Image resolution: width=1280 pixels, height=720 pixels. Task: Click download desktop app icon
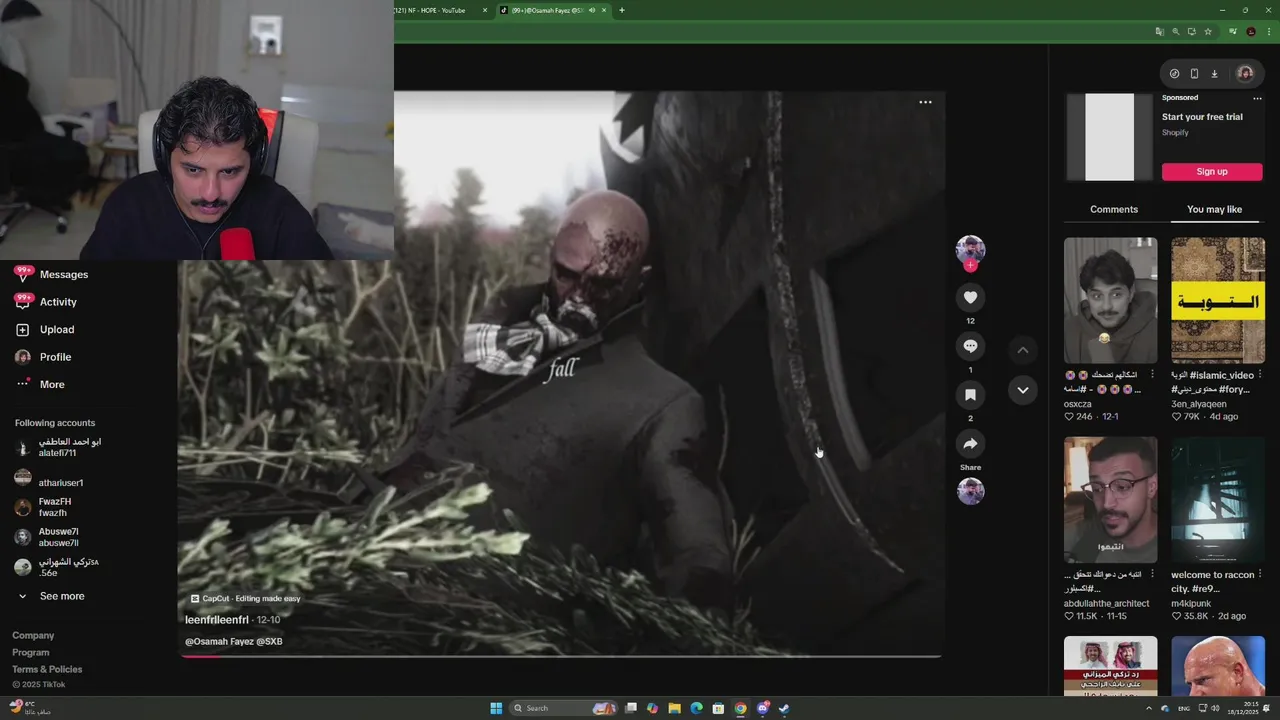1214,73
